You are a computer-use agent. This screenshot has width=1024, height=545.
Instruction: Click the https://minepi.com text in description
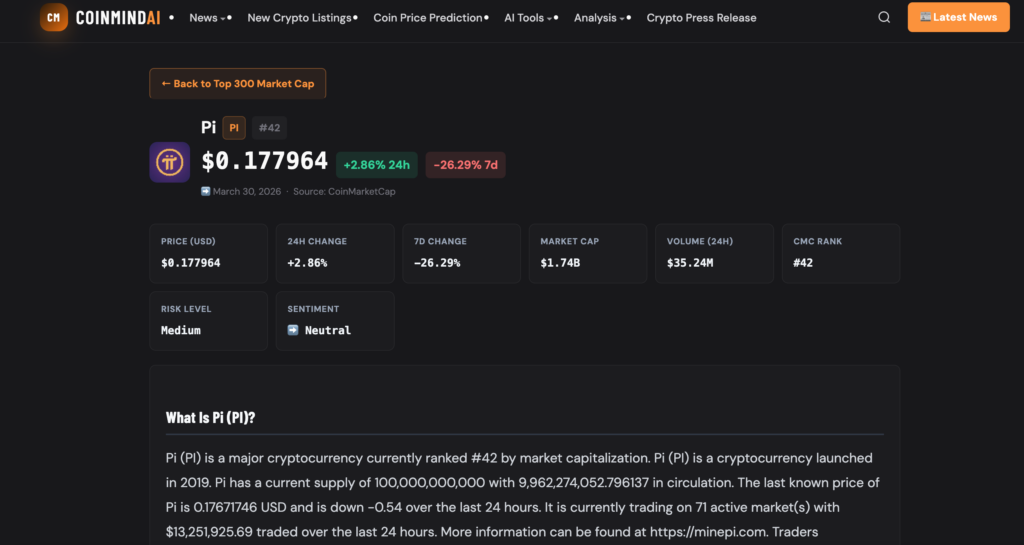pos(708,532)
